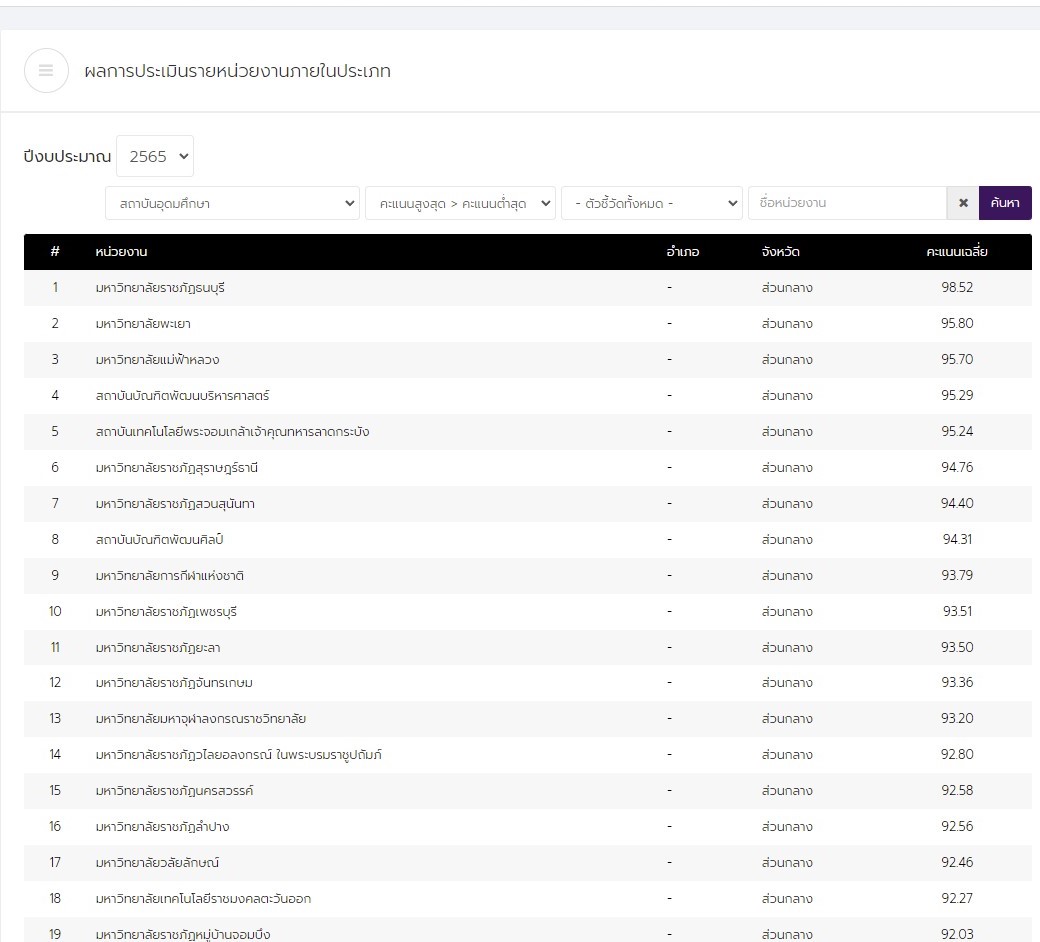Click the score 95.80
Screen dimensions: 1040x942
click(x=957, y=323)
